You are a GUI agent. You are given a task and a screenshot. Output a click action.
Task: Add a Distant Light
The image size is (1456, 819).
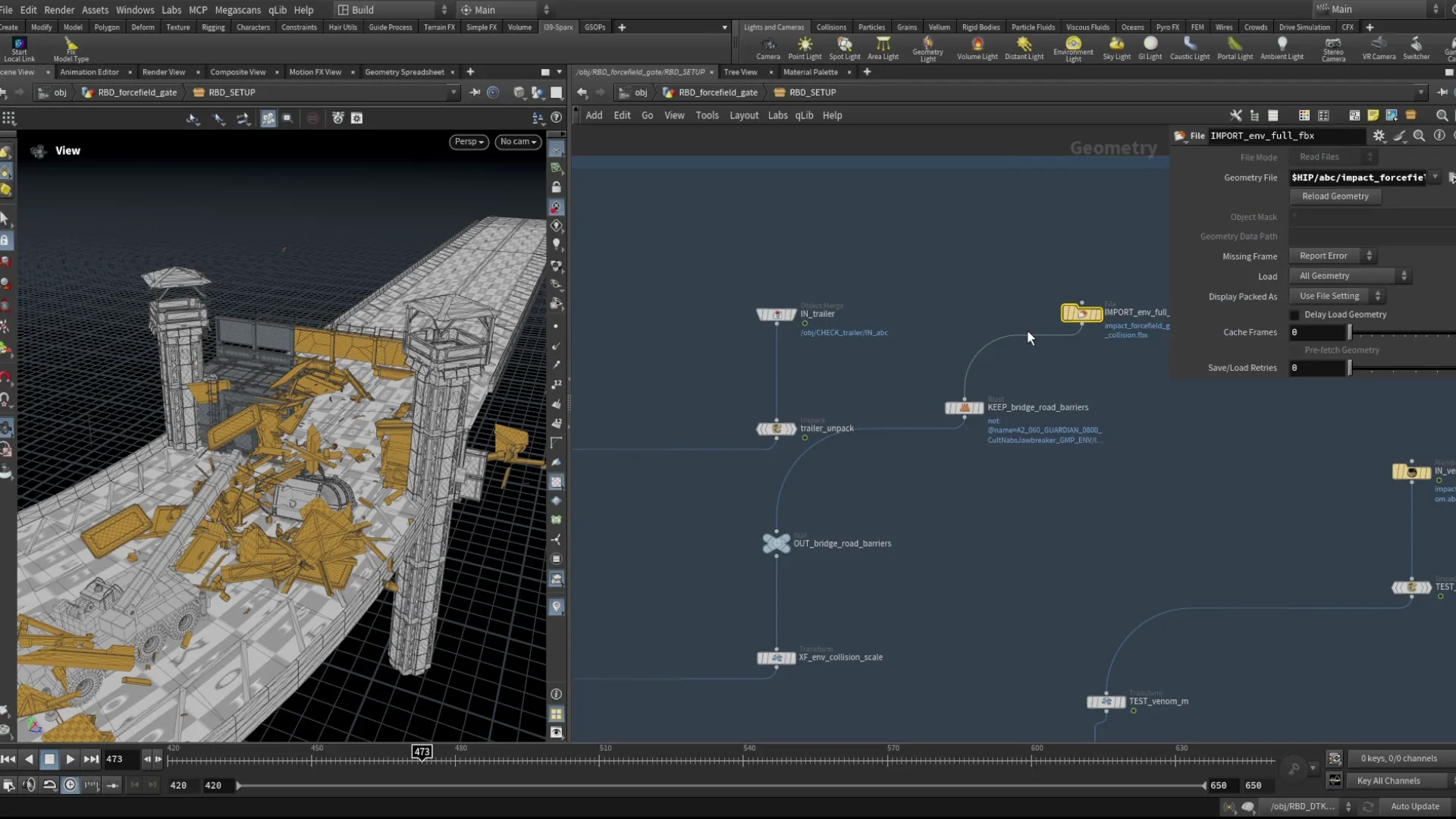tap(1024, 49)
